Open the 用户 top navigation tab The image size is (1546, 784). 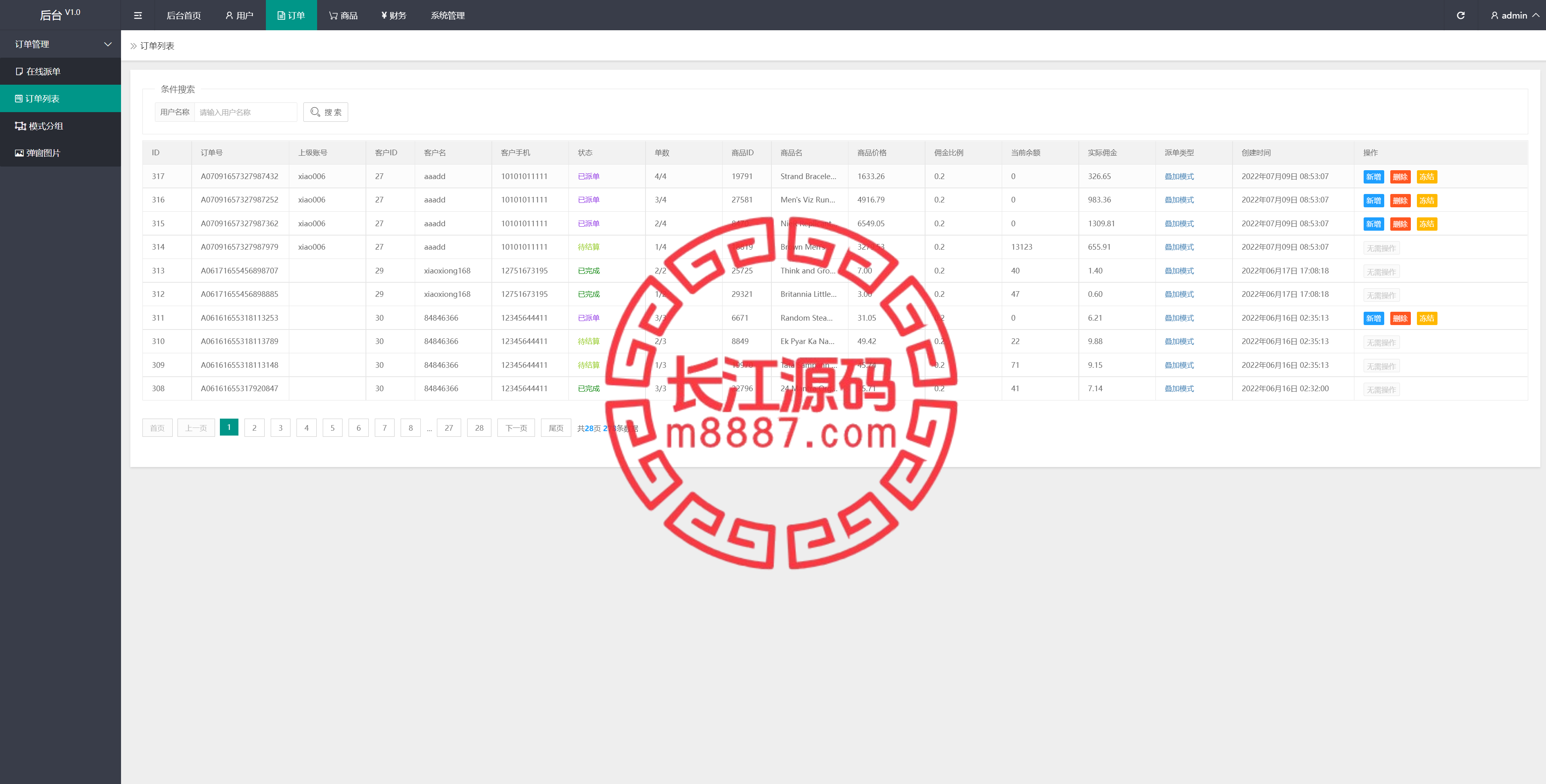click(239, 16)
